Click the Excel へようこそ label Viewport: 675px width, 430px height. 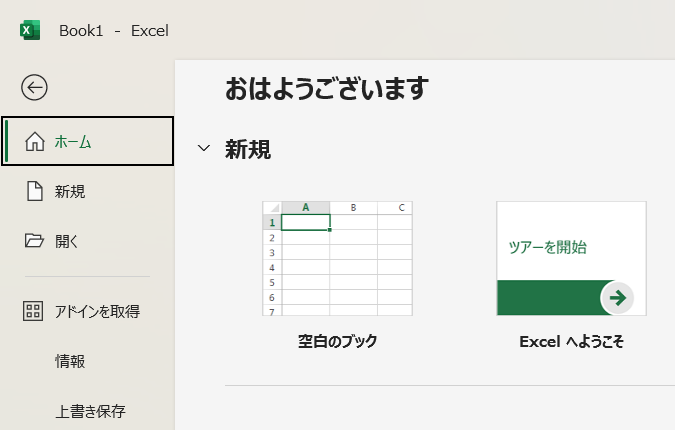571,342
